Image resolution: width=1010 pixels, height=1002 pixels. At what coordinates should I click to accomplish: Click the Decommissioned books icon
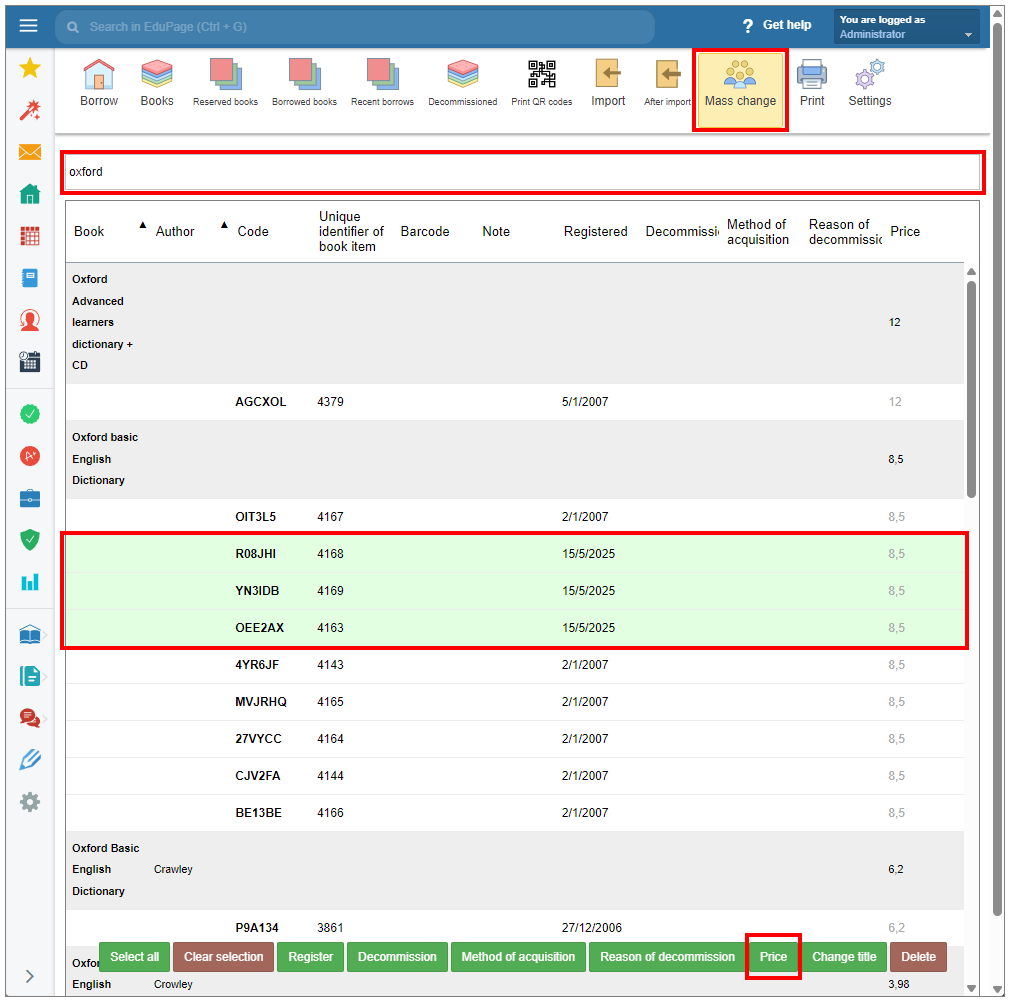point(462,83)
